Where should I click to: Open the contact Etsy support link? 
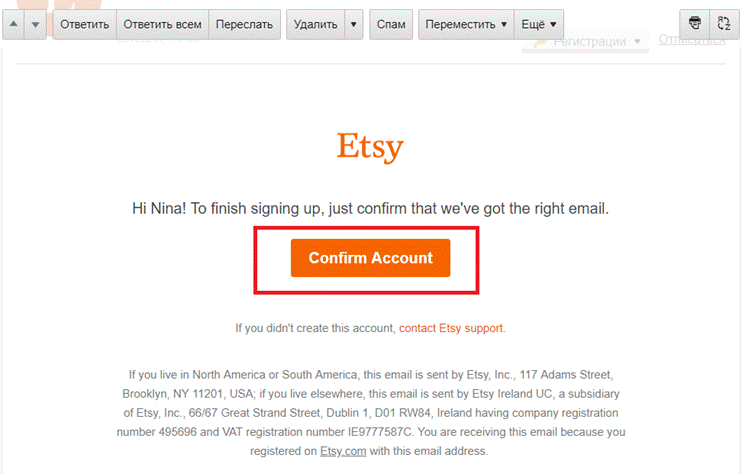451,328
